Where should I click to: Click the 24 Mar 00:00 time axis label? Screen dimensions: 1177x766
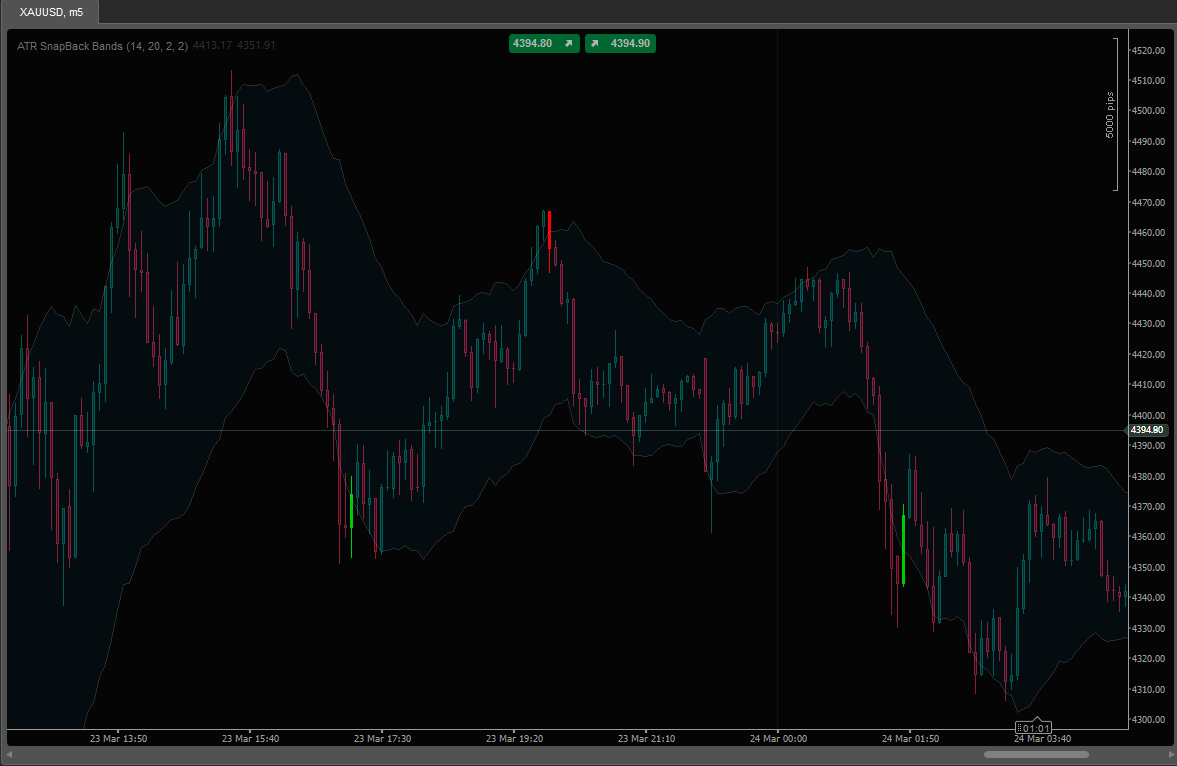[778, 739]
